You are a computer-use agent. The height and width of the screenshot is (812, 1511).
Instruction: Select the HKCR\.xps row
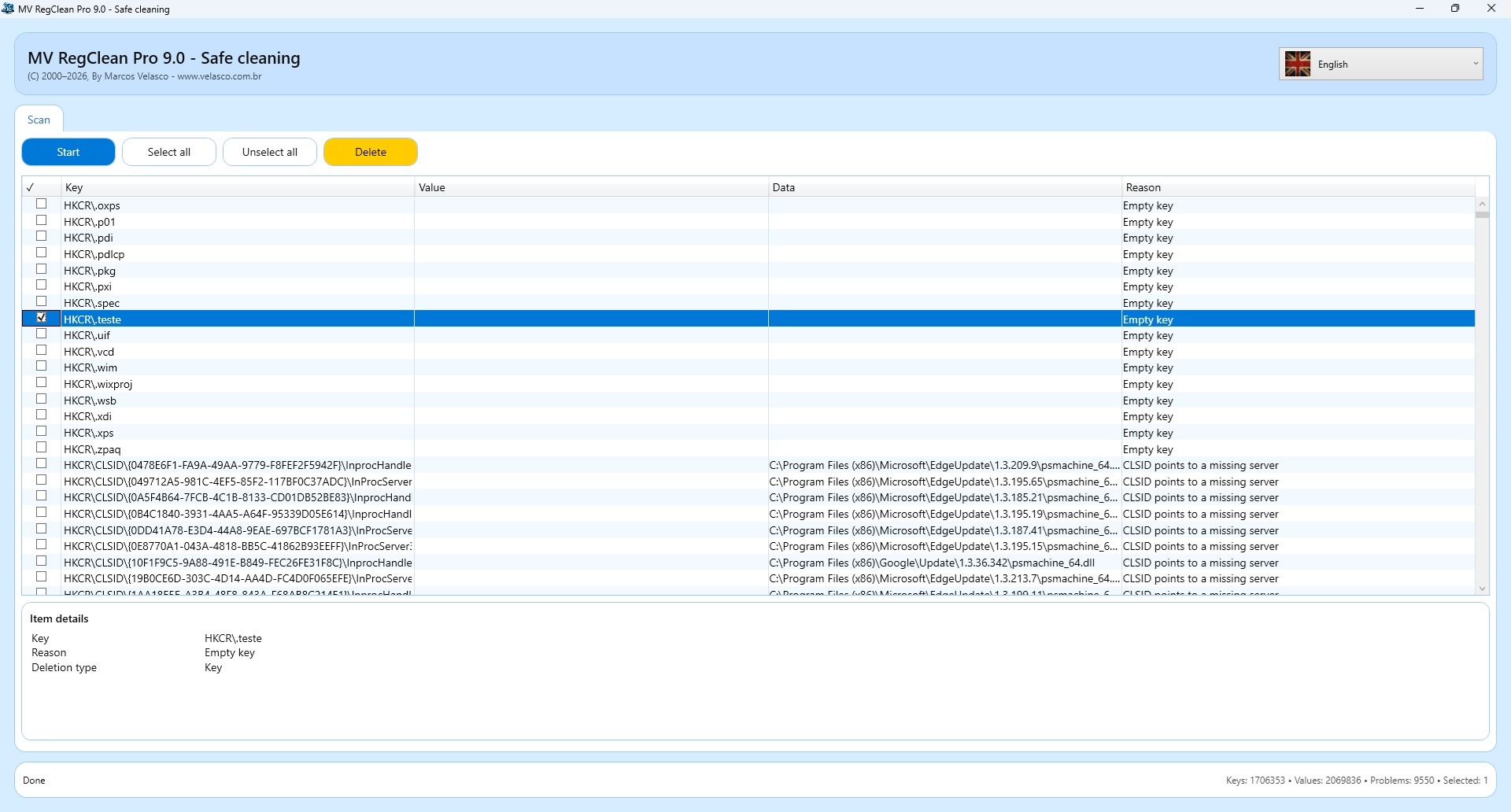point(236,433)
